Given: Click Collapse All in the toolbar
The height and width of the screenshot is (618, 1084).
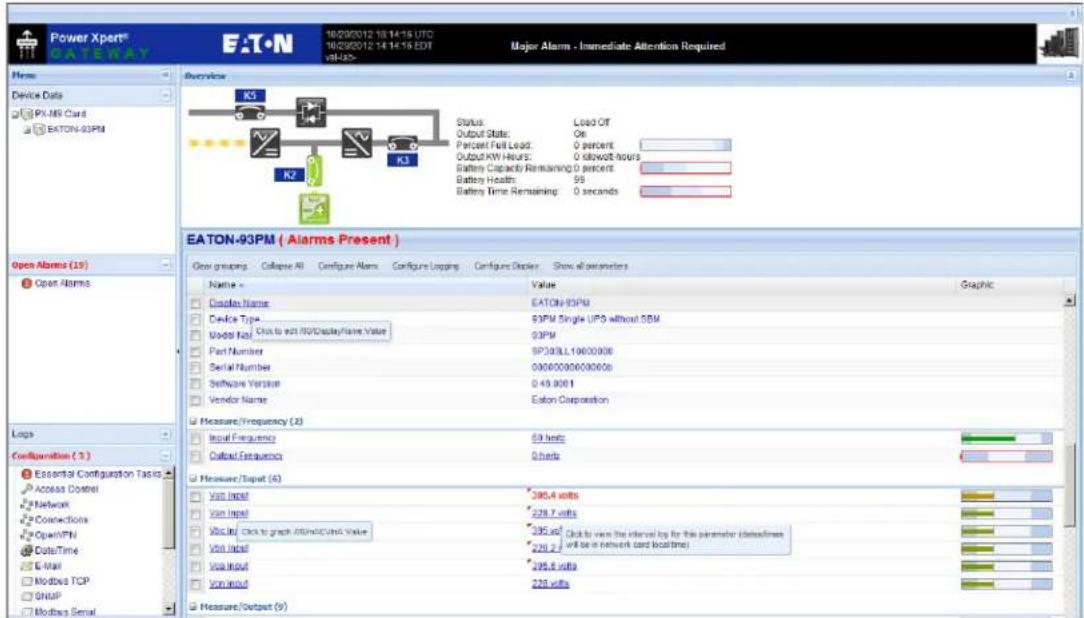Looking at the screenshot, I should tap(282, 266).
